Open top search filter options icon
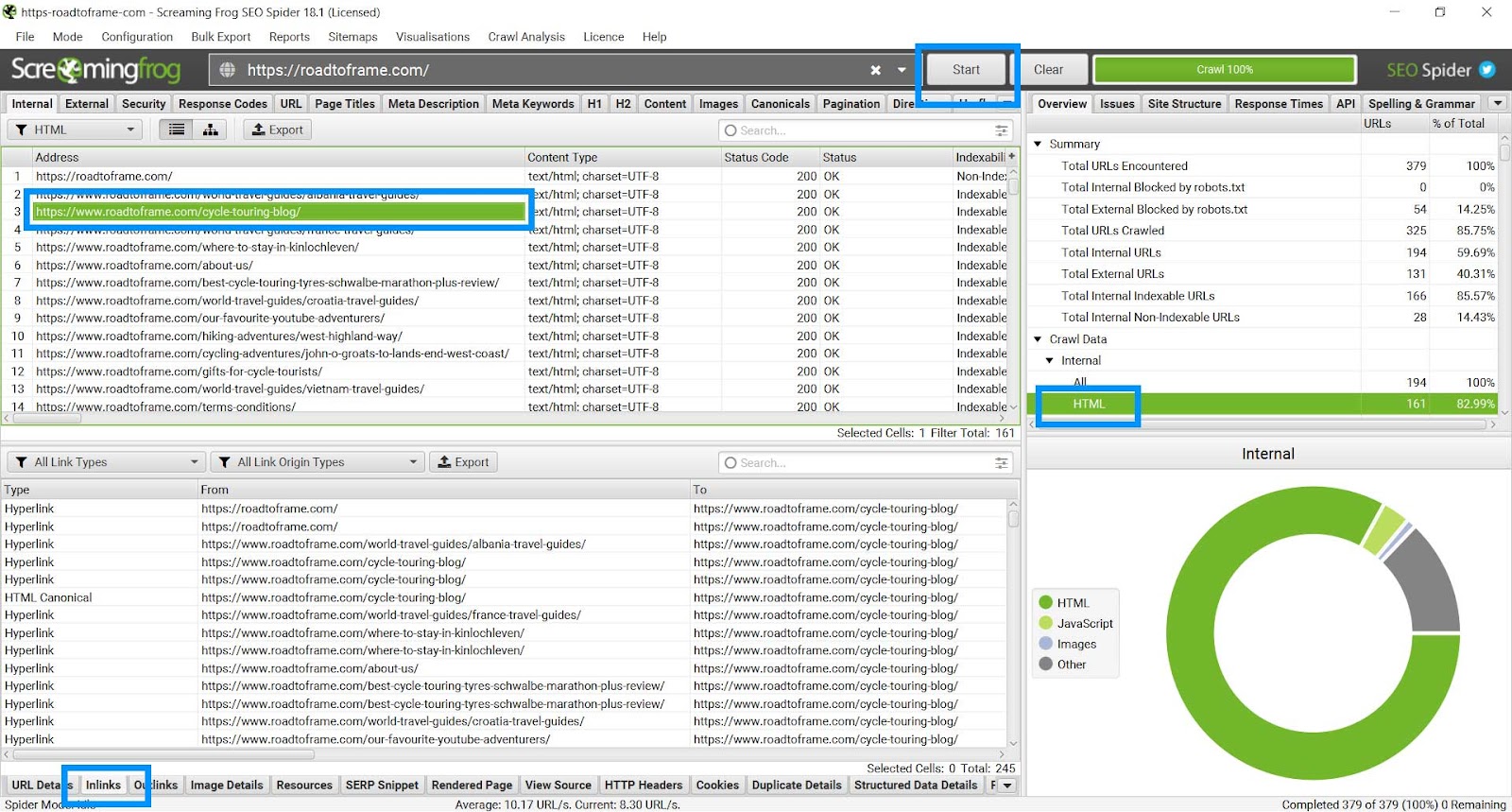 tap(1001, 130)
